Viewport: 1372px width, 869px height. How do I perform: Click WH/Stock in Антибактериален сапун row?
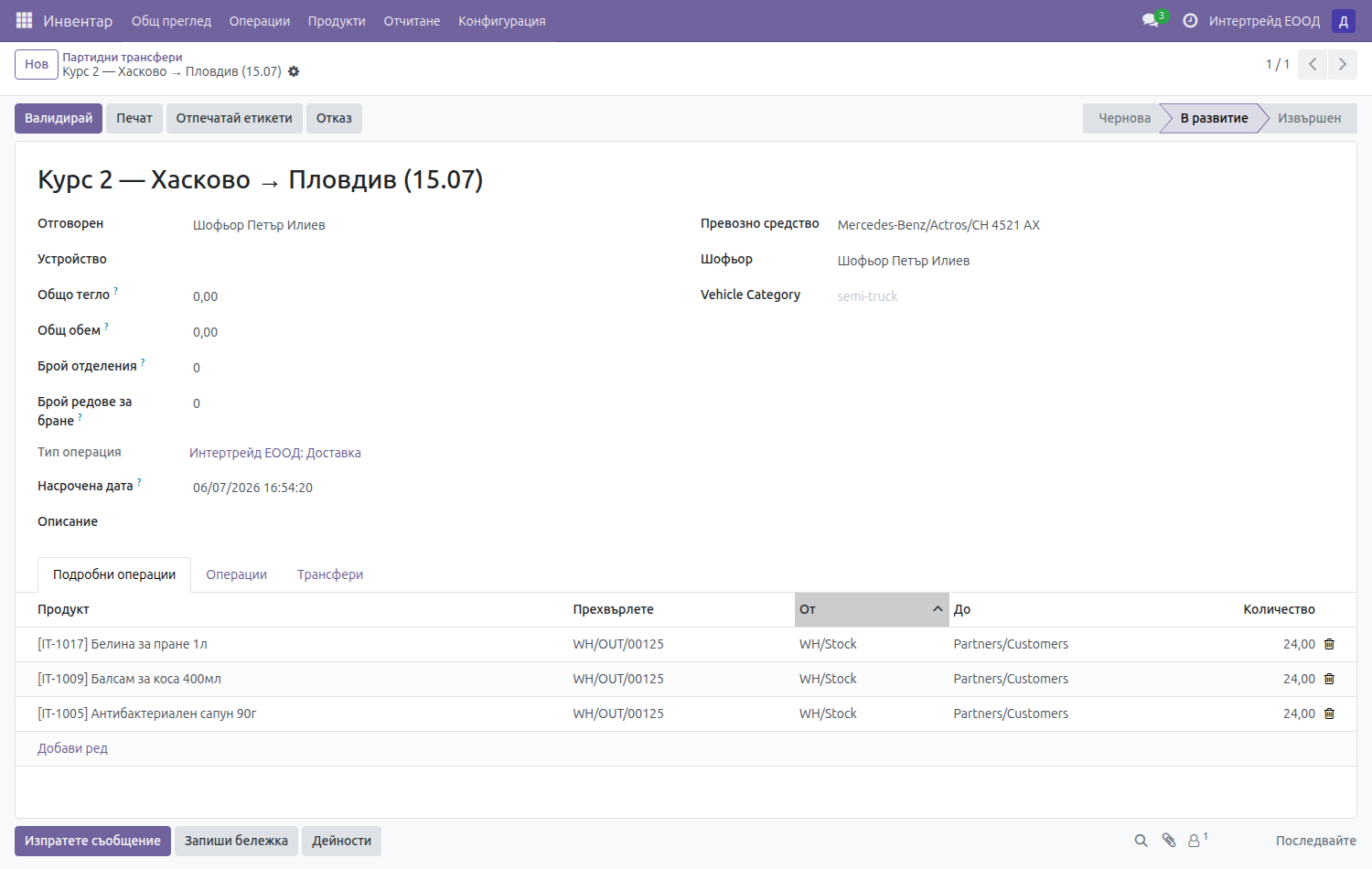(828, 713)
